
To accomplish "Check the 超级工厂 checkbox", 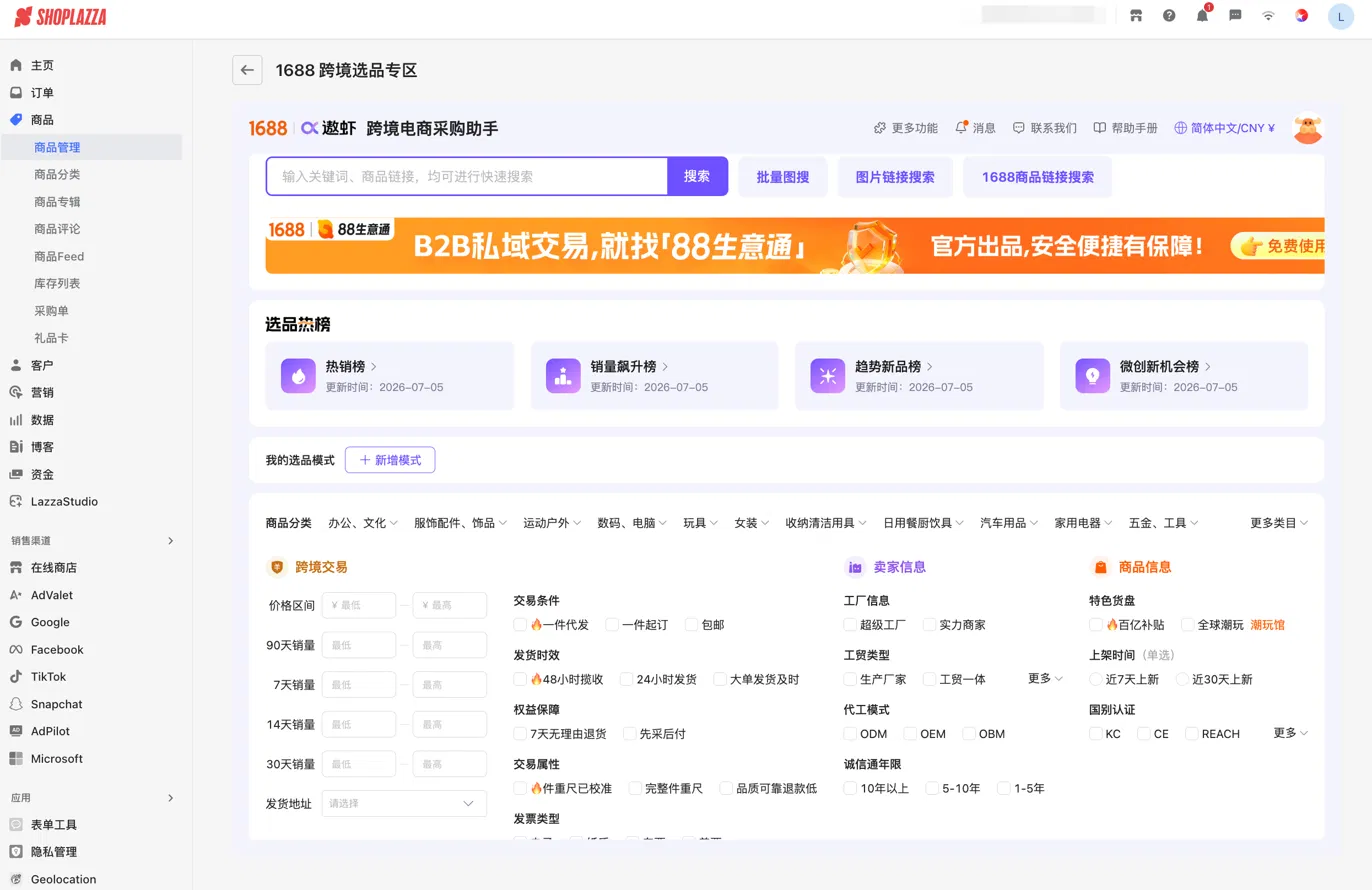I will (x=851, y=624).
